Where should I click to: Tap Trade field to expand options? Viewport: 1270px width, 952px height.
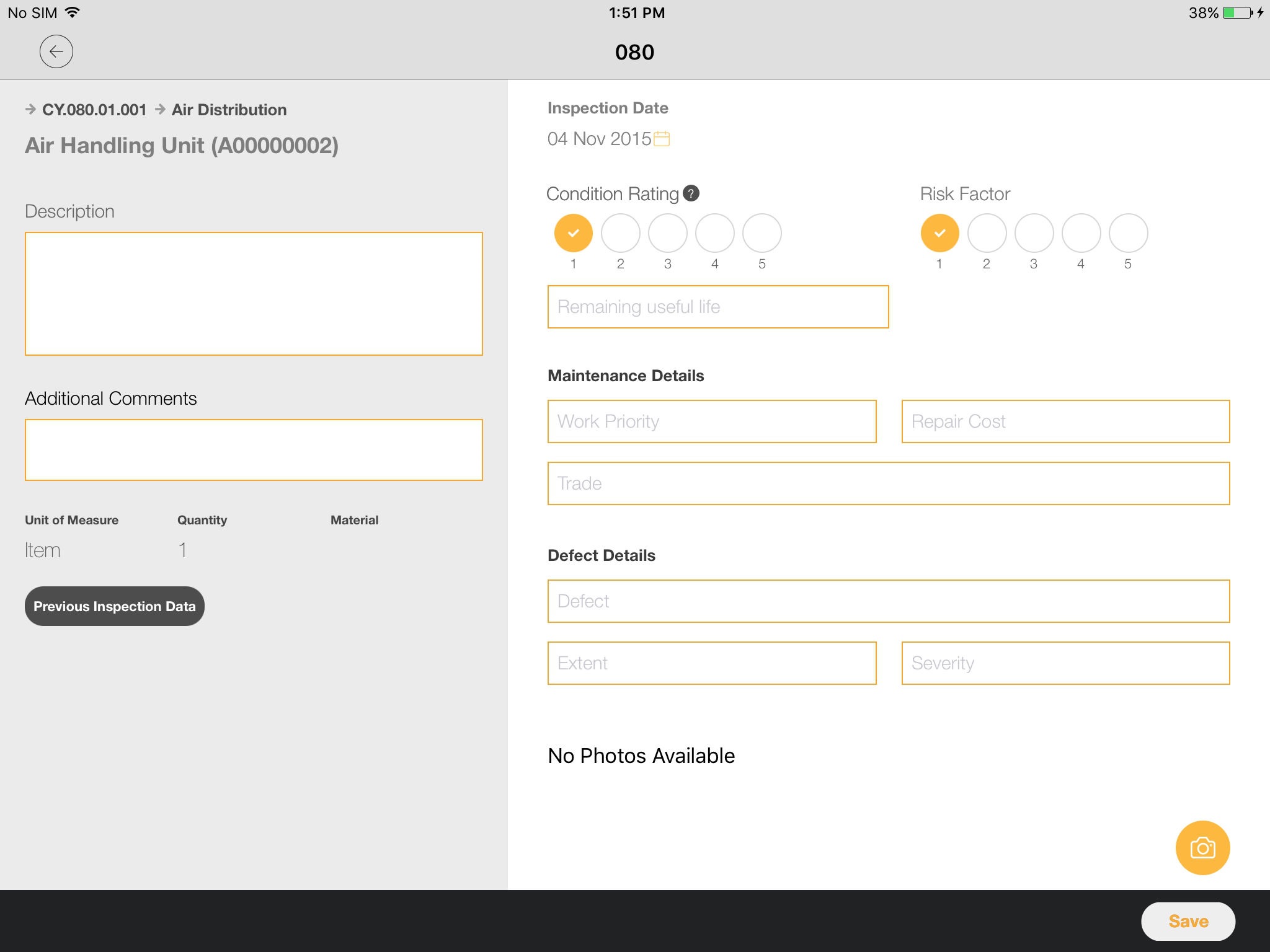pos(889,483)
